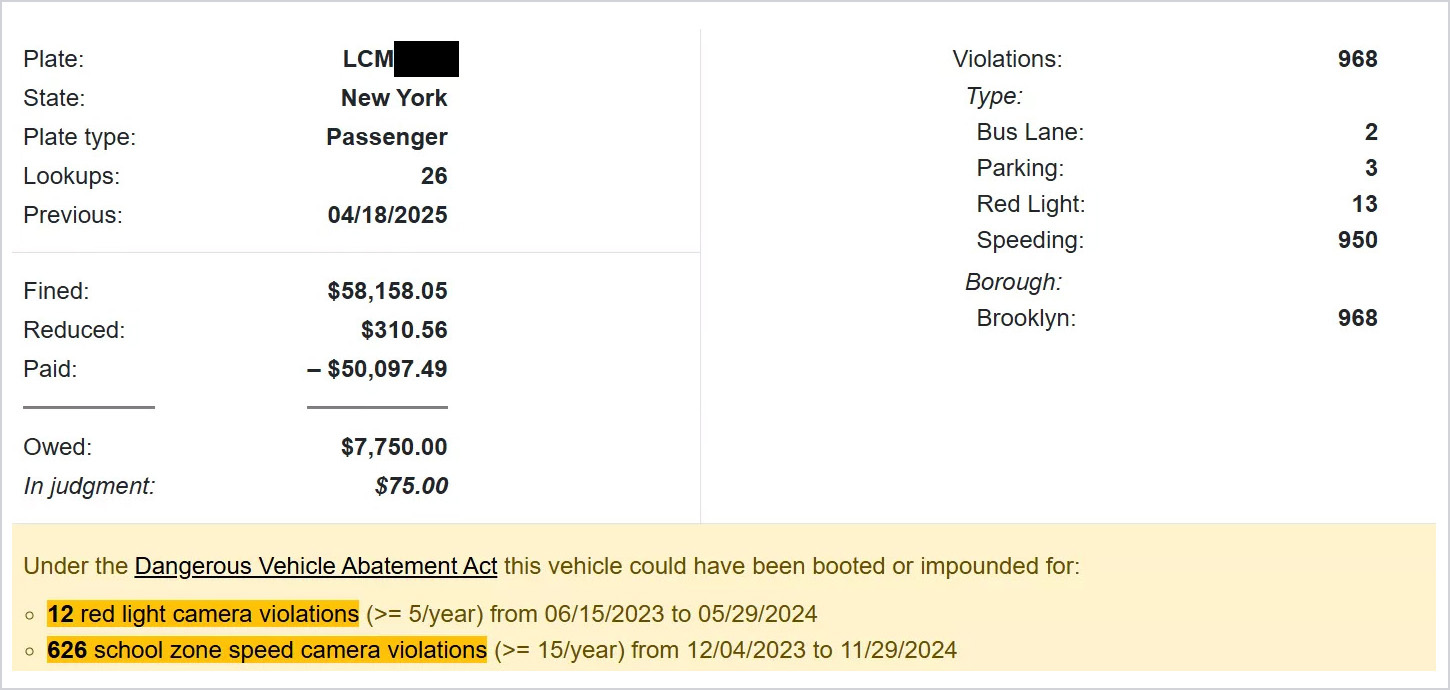Select the Parking violation count
The height and width of the screenshot is (690, 1450).
pos(1371,168)
